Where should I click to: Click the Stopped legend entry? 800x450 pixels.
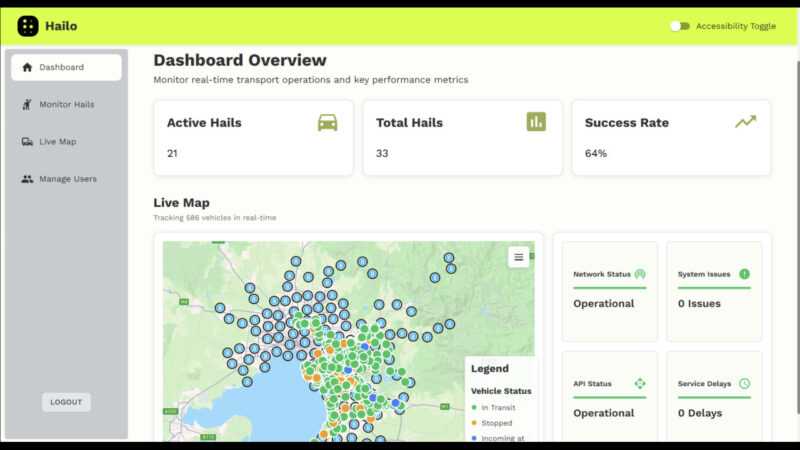[497, 423]
